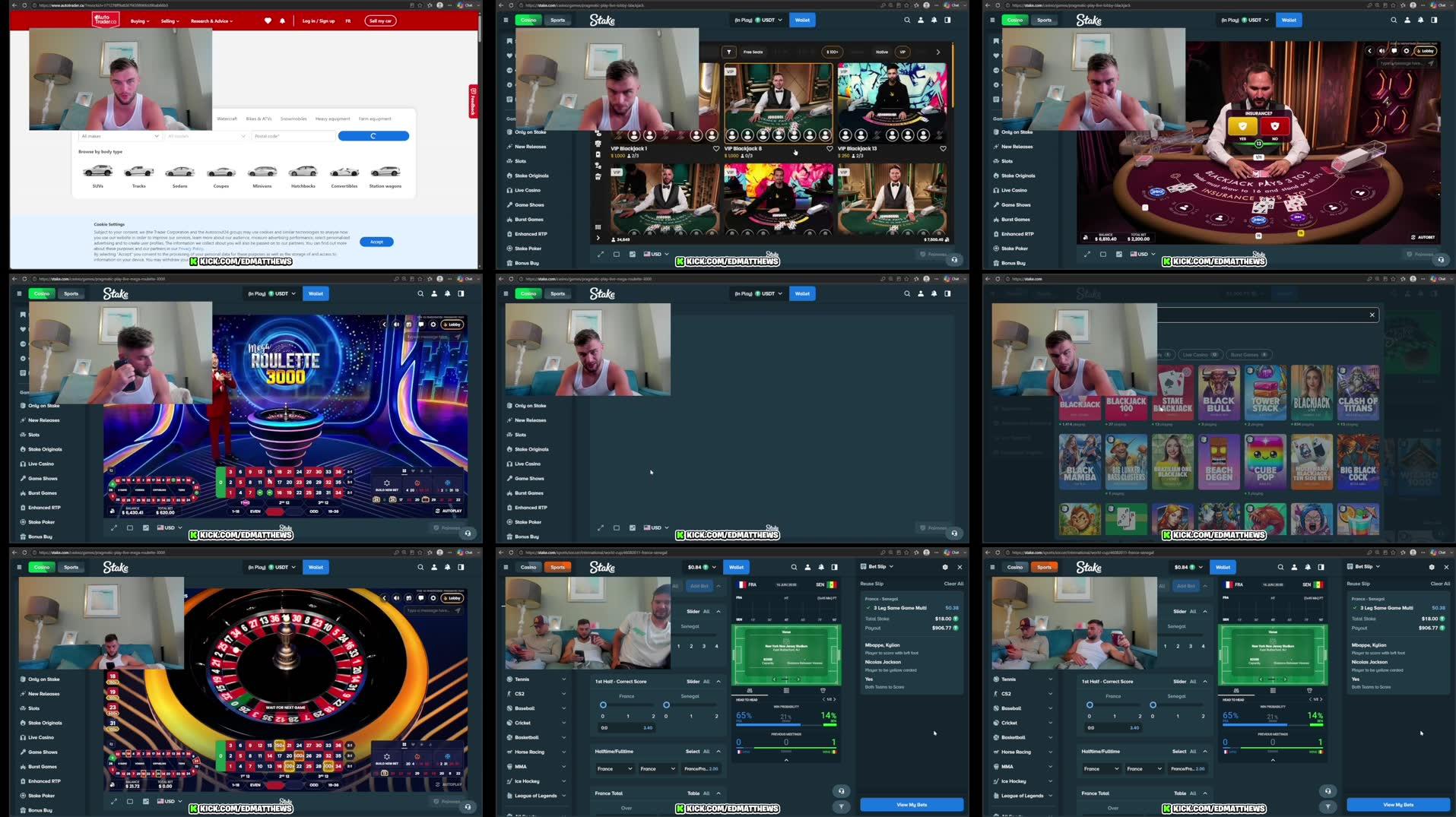
Task: Favorite VIP Blackjack 8 with its heart
Action: tap(830, 149)
